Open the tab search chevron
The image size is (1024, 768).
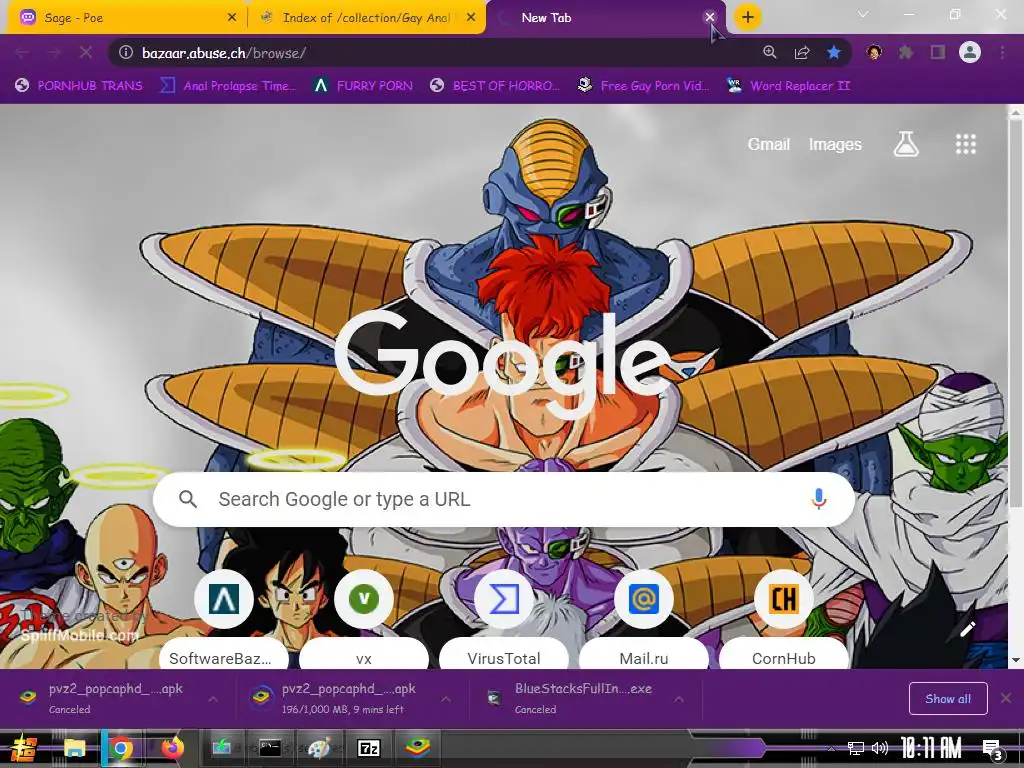point(863,14)
